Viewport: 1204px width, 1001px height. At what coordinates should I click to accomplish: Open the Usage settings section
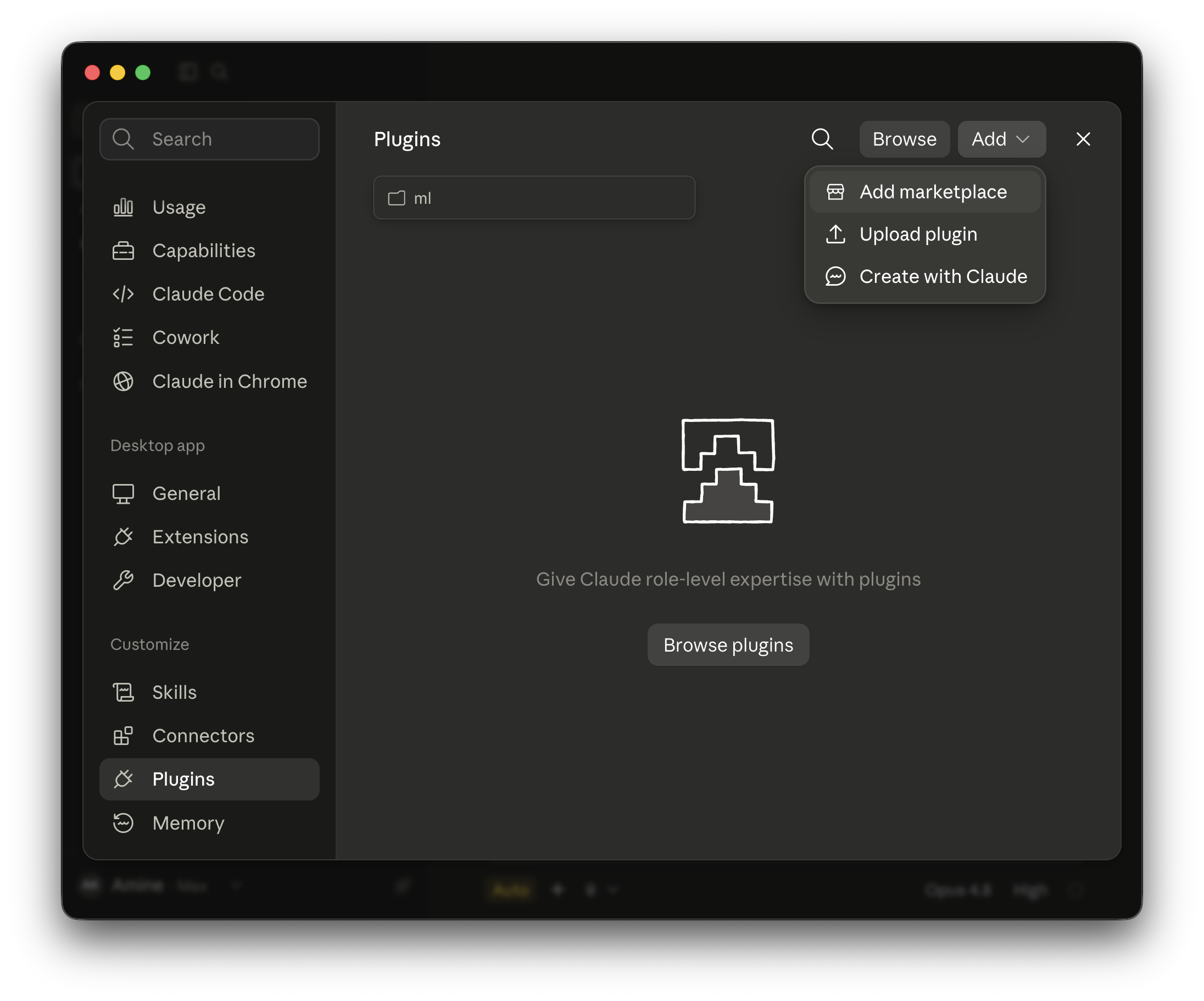pos(209,207)
